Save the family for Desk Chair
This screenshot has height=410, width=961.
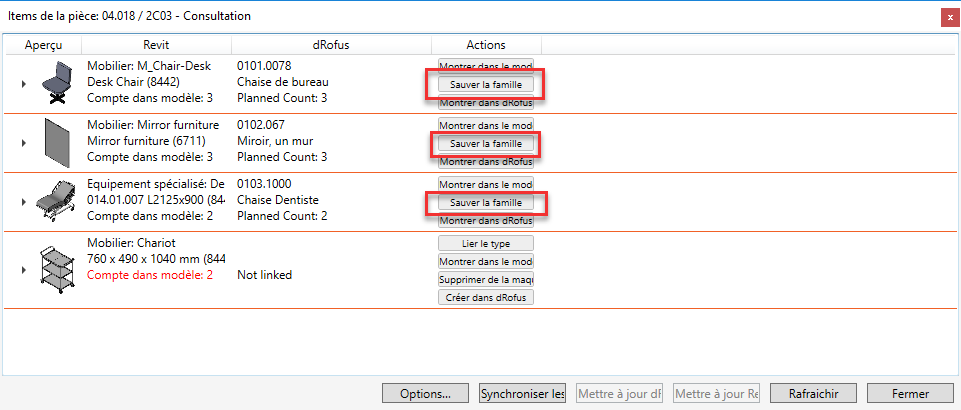click(486, 85)
